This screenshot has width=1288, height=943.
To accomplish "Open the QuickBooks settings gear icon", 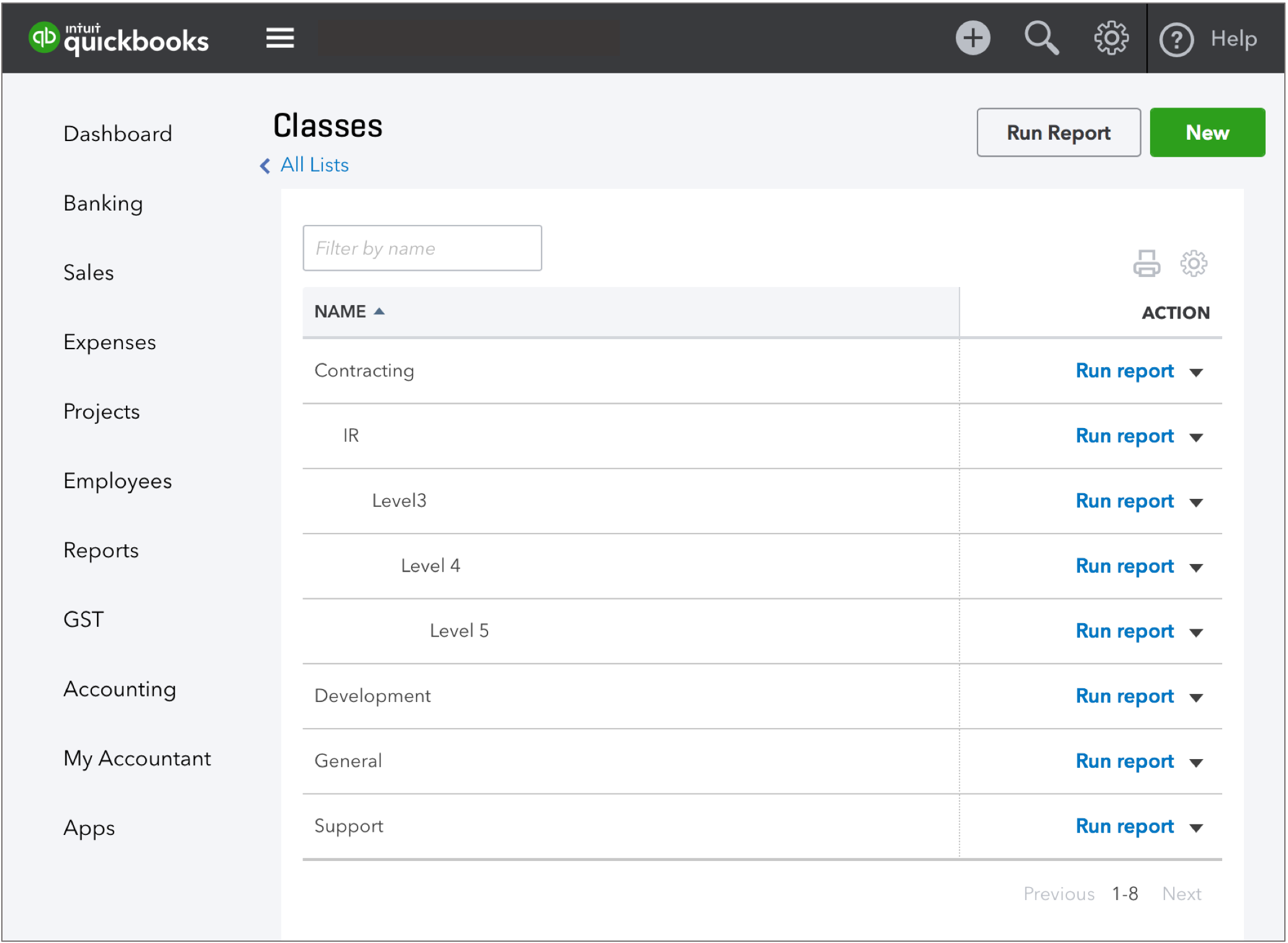I will 1111,37.
